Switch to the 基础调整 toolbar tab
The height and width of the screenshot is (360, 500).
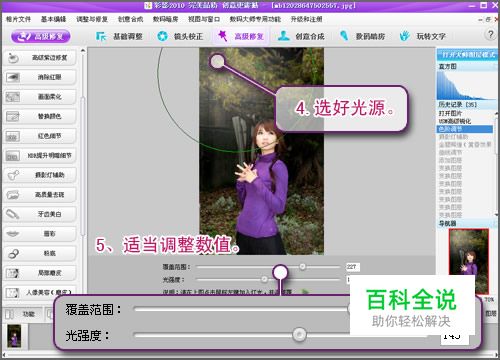[x=119, y=36]
